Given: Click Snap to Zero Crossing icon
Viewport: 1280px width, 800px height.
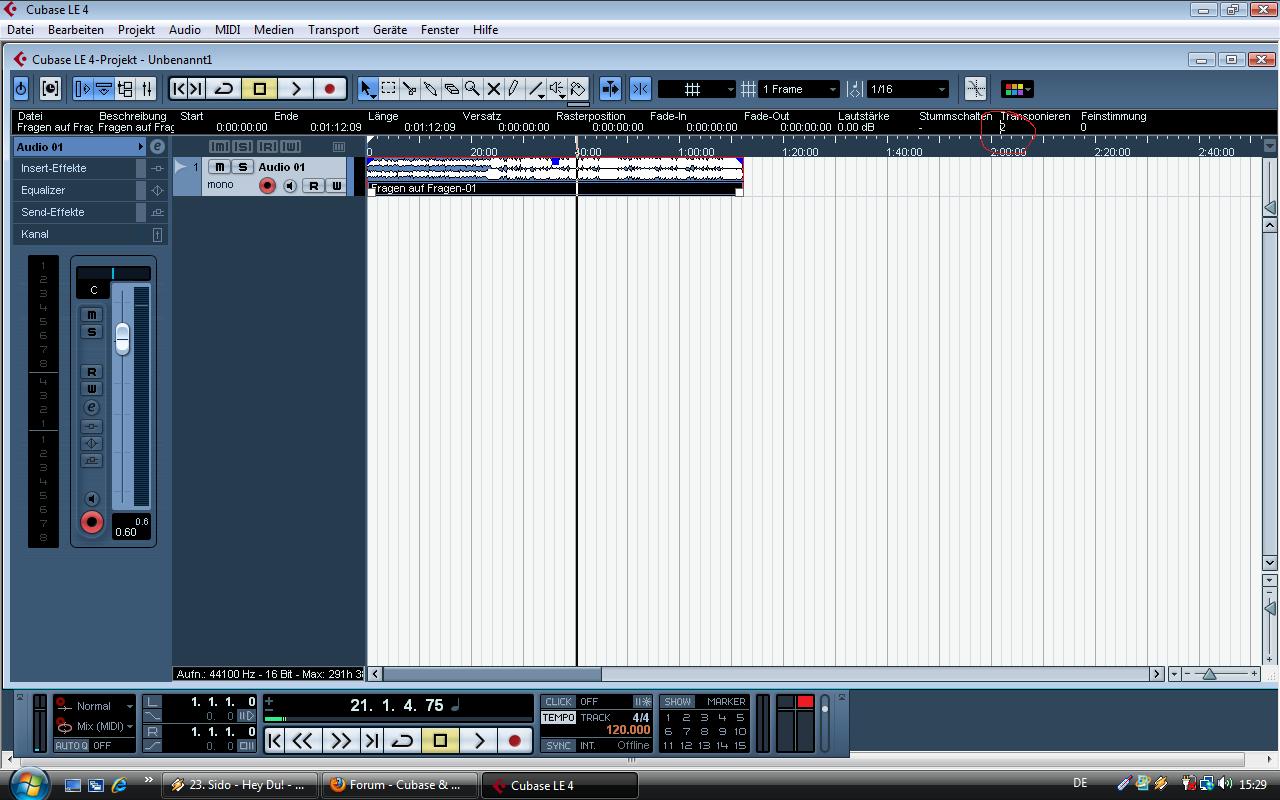Looking at the screenshot, I should pyautogui.click(x=975, y=89).
